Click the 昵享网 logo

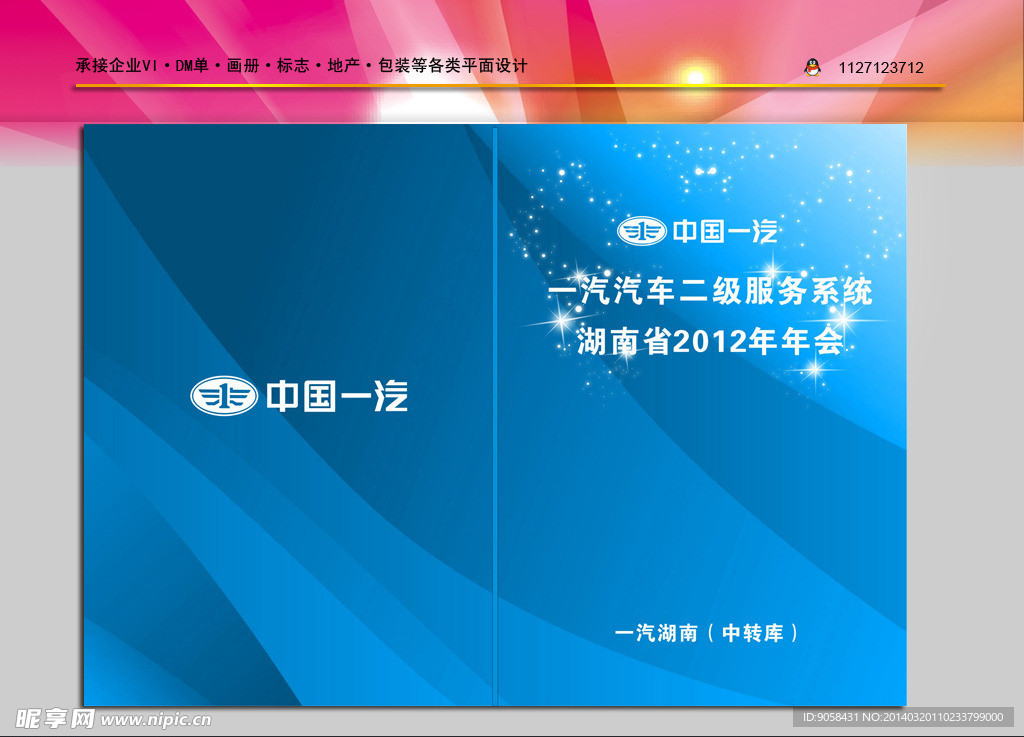click(x=55, y=719)
